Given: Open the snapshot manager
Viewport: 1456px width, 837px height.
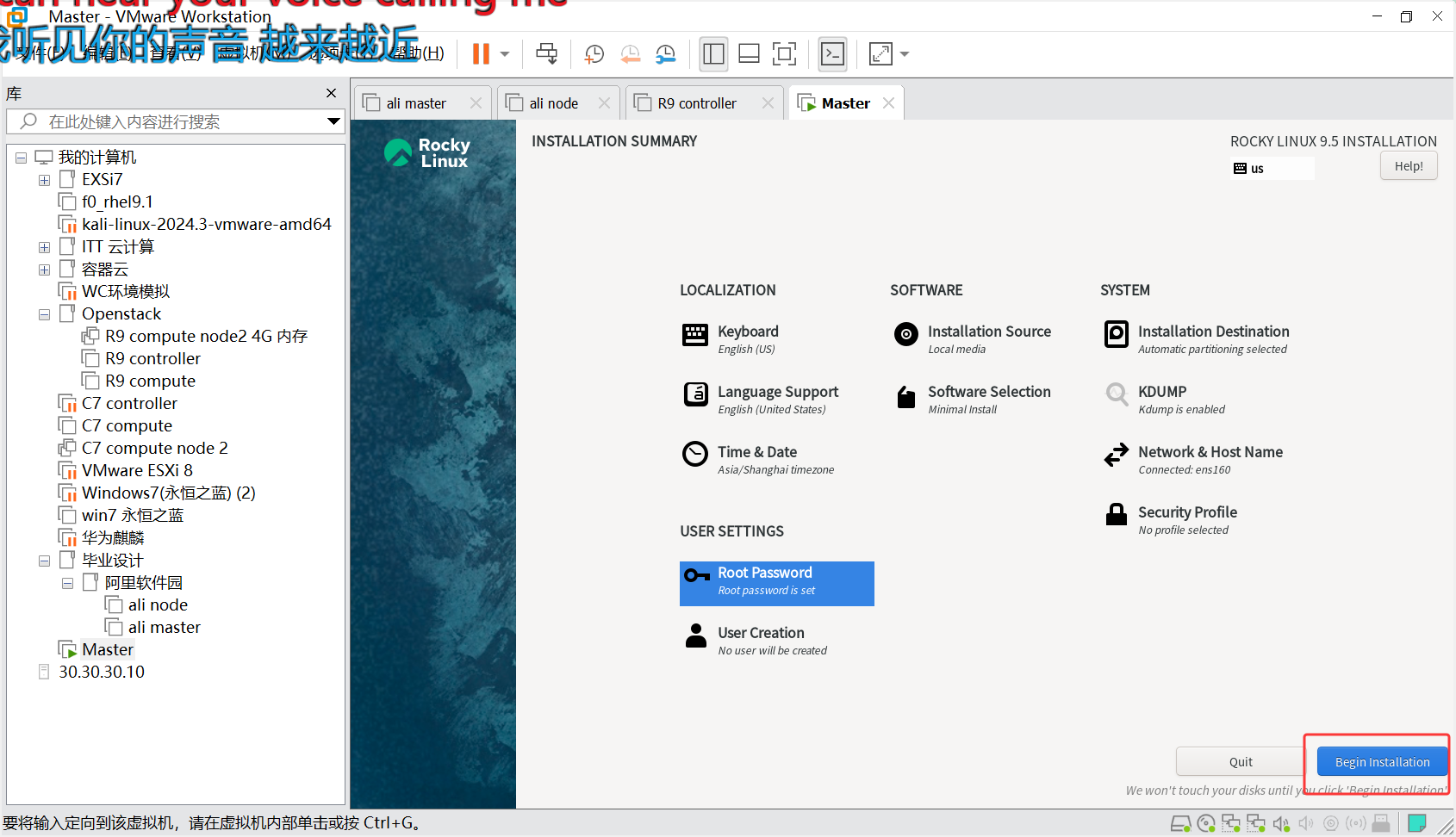Looking at the screenshot, I should click(666, 54).
